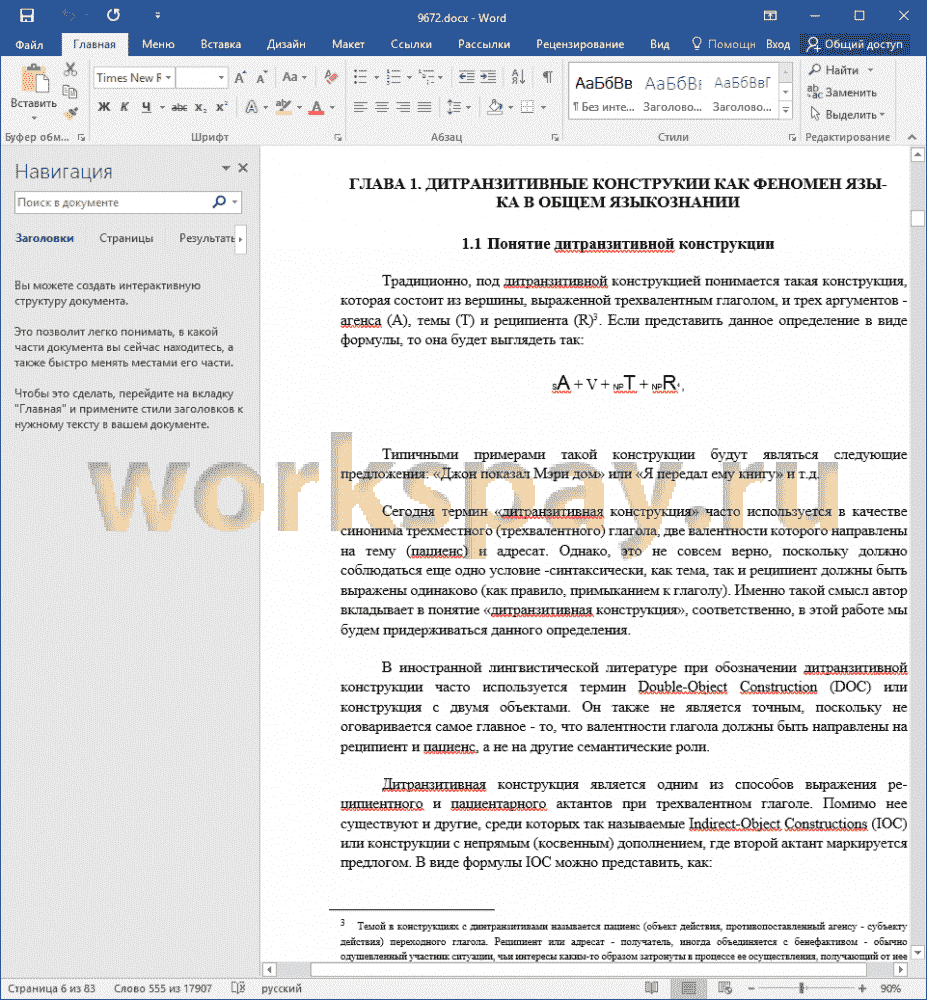
Task: Click text highlight color button
Action: tap(284, 107)
